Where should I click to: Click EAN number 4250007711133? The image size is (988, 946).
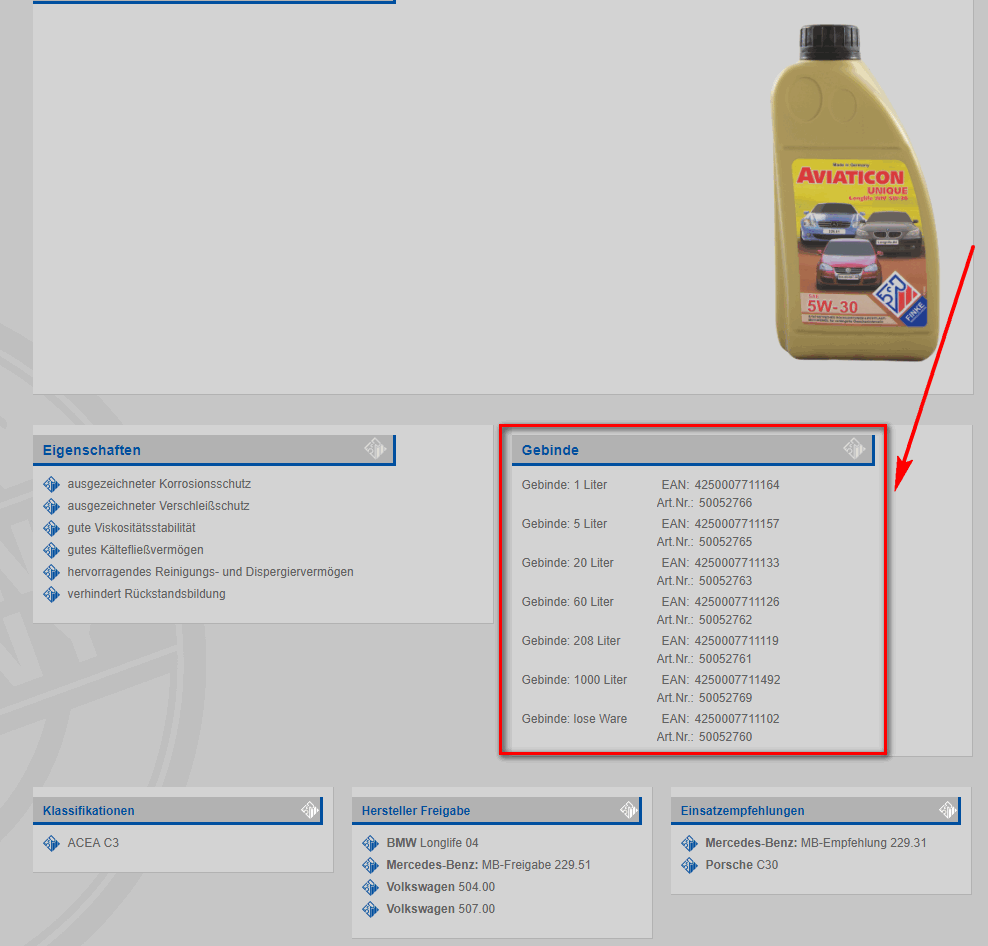tap(737, 563)
